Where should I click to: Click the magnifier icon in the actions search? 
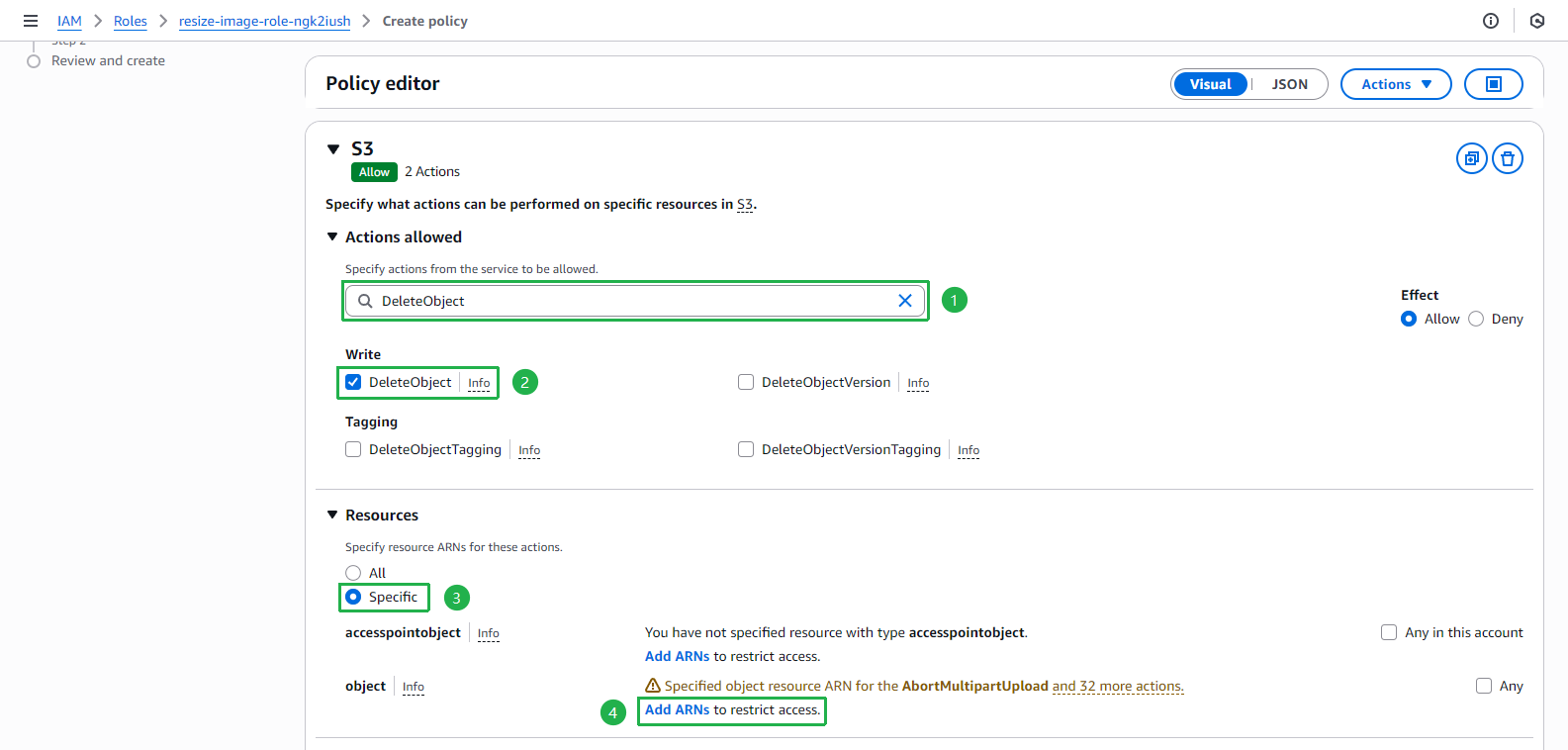(365, 301)
